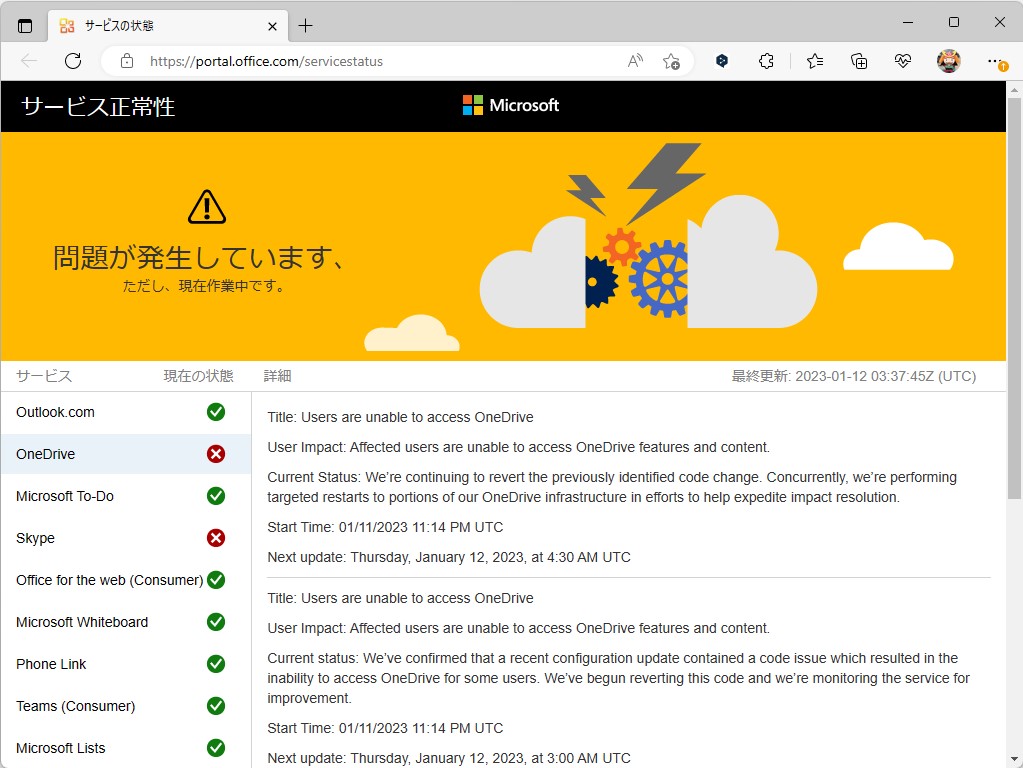This screenshot has height=768, width=1023.
Task: Click the browser profile avatar
Action: tap(947, 61)
